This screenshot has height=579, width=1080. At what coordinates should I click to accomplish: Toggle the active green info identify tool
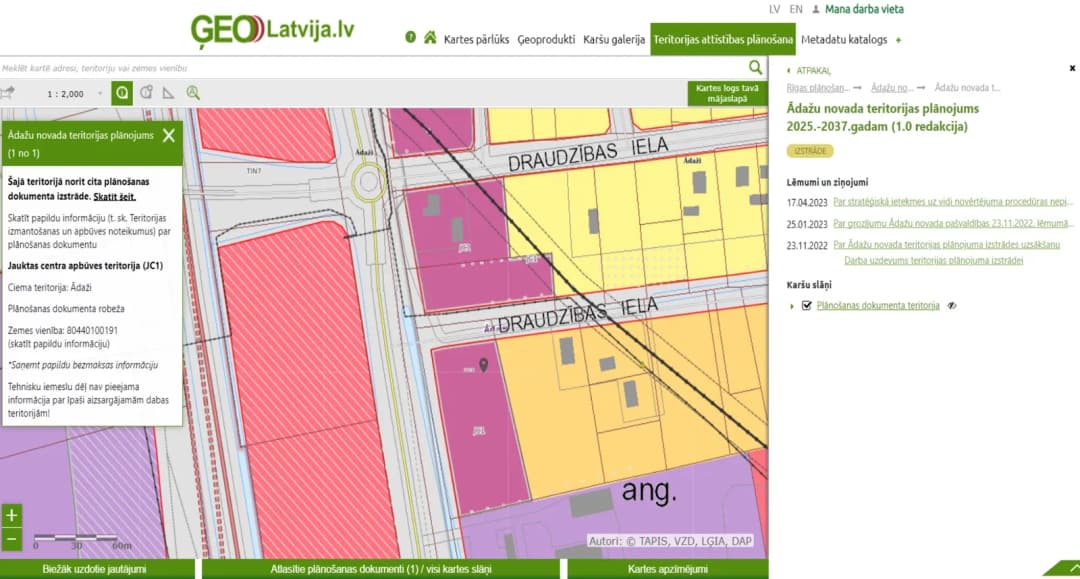pos(122,93)
